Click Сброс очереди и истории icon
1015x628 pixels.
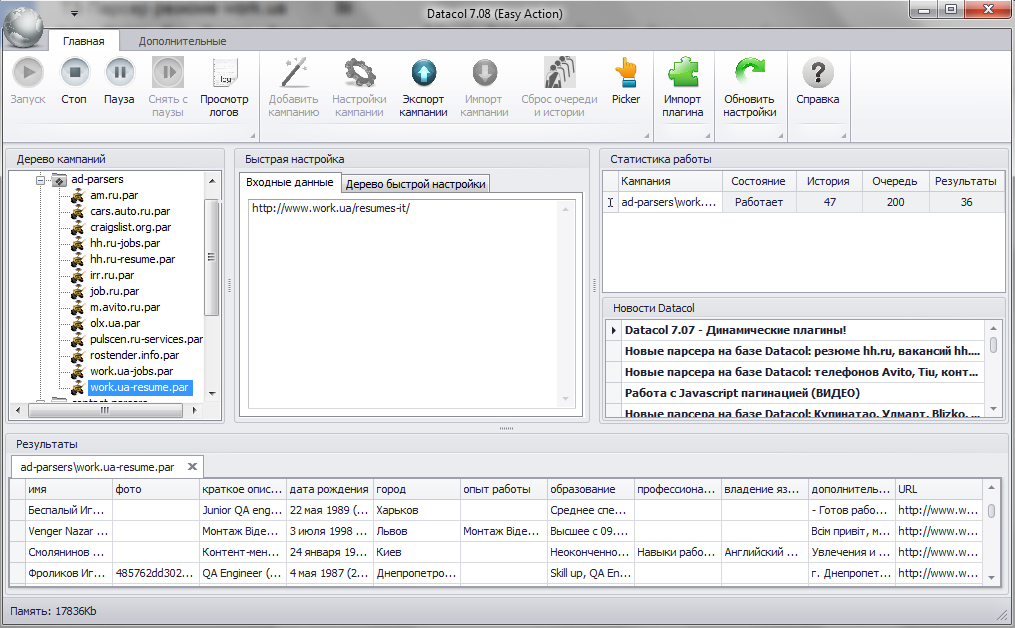pos(559,73)
